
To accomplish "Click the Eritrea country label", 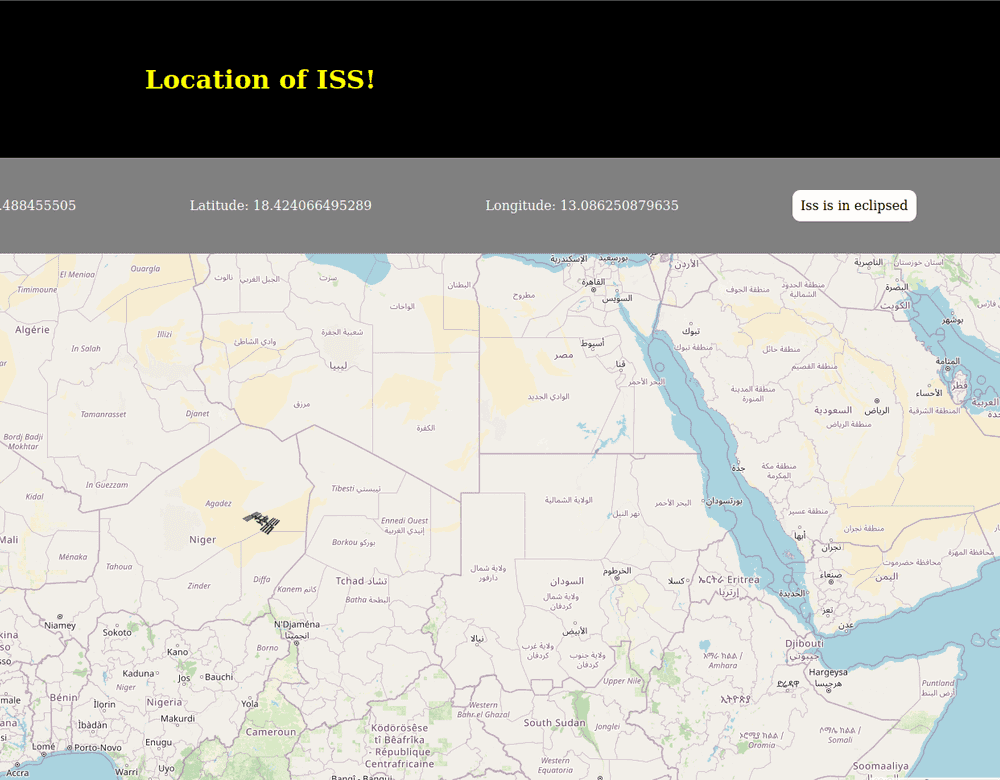I will [743, 580].
